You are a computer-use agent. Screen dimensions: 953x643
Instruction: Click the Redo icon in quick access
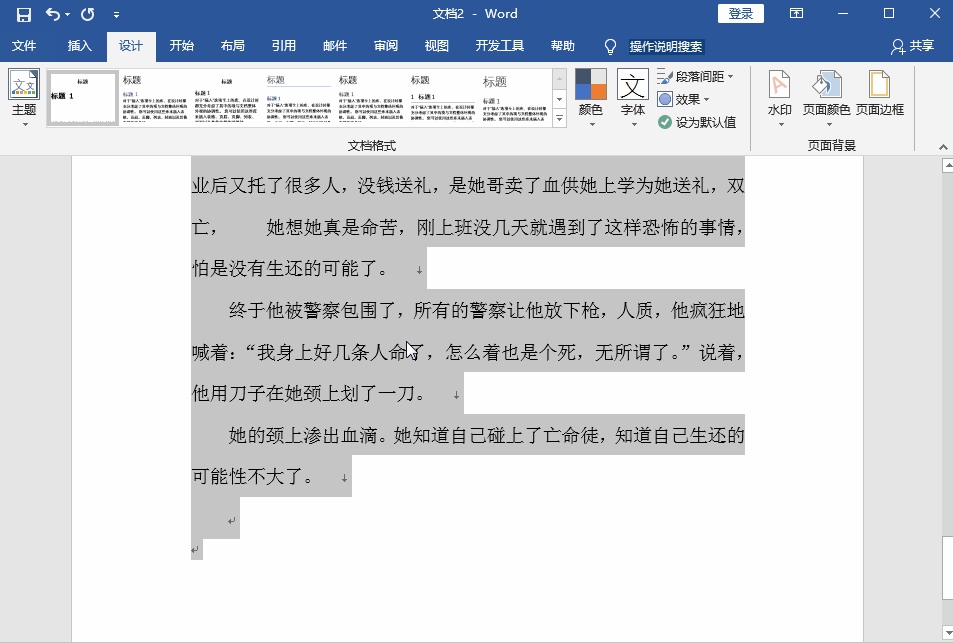point(87,14)
